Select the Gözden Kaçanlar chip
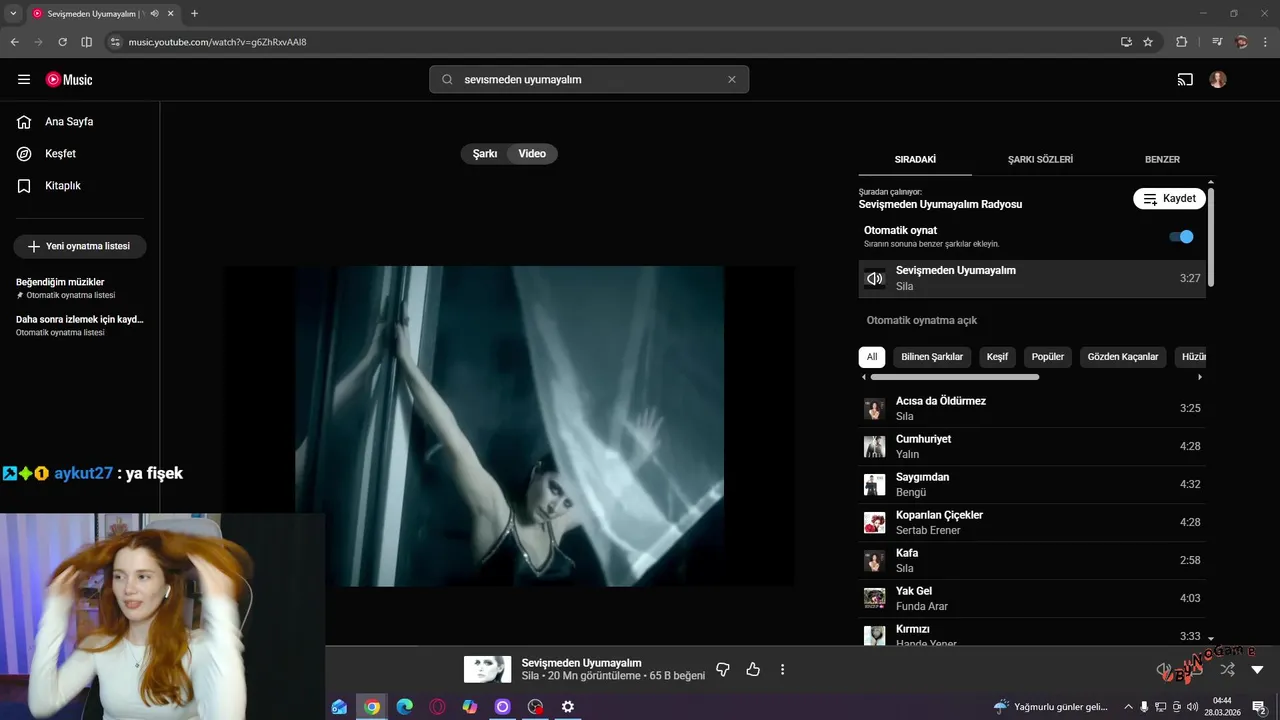The width and height of the screenshot is (1280, 720). (x=1123, y=357)
